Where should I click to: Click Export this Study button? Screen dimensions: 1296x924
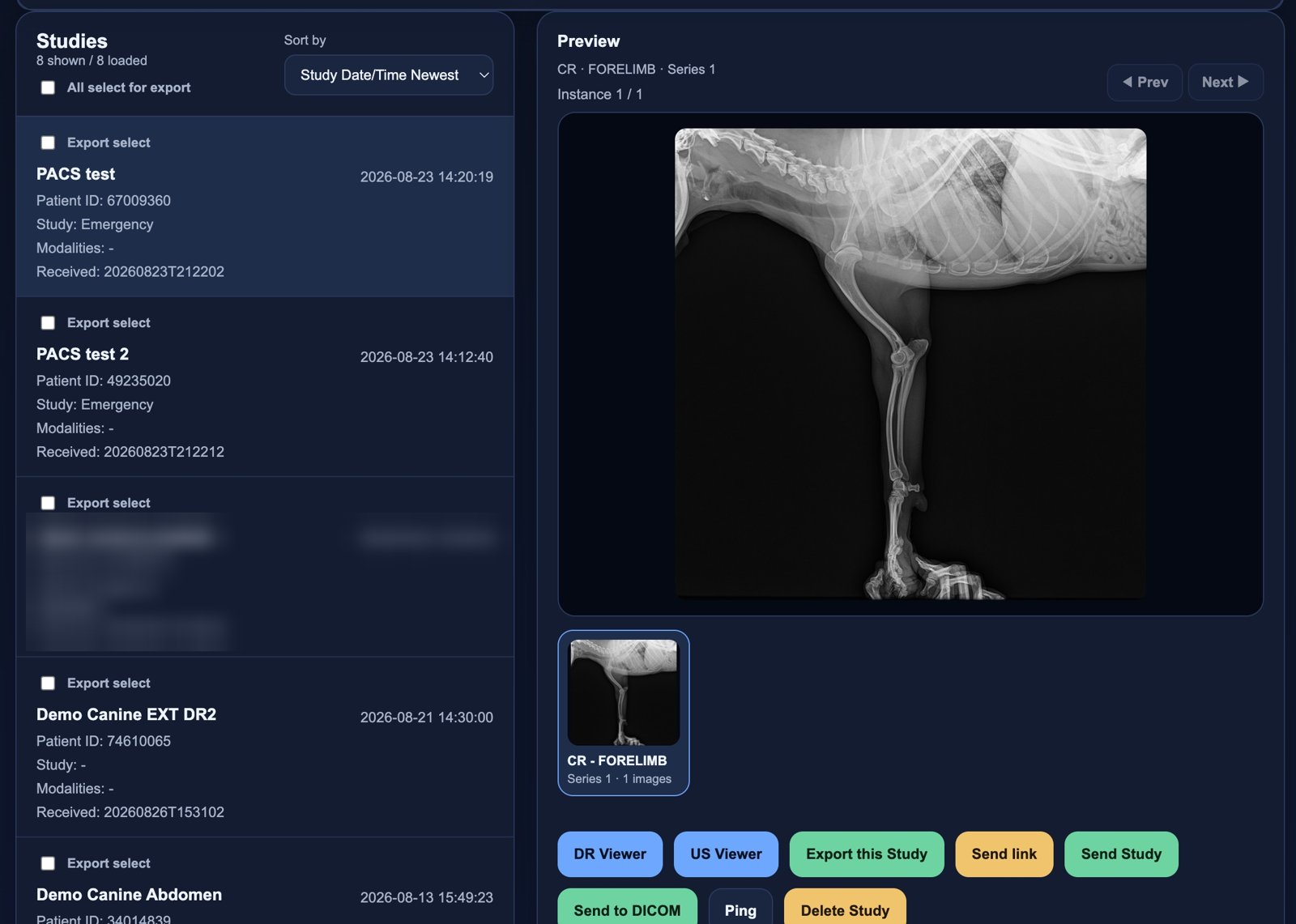(867, 854)
